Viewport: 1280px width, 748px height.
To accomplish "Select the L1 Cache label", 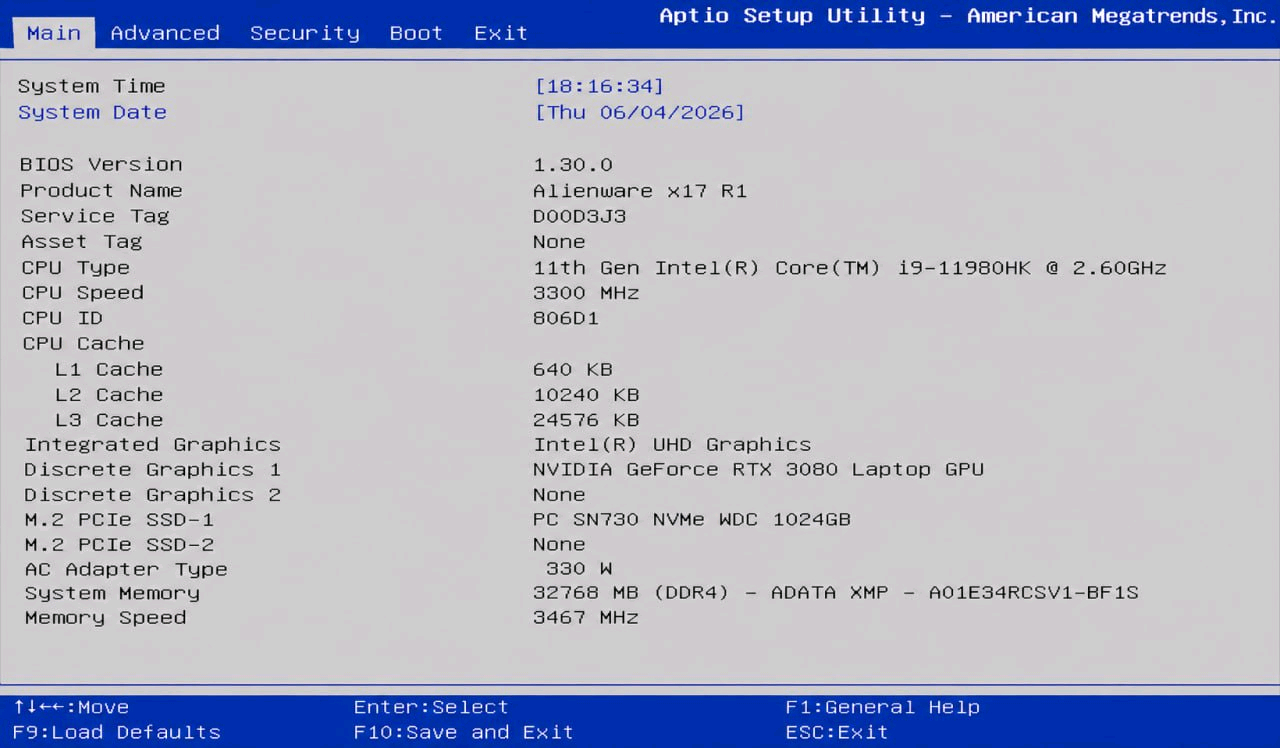I will pyautogui.click(x=109, y=369).
